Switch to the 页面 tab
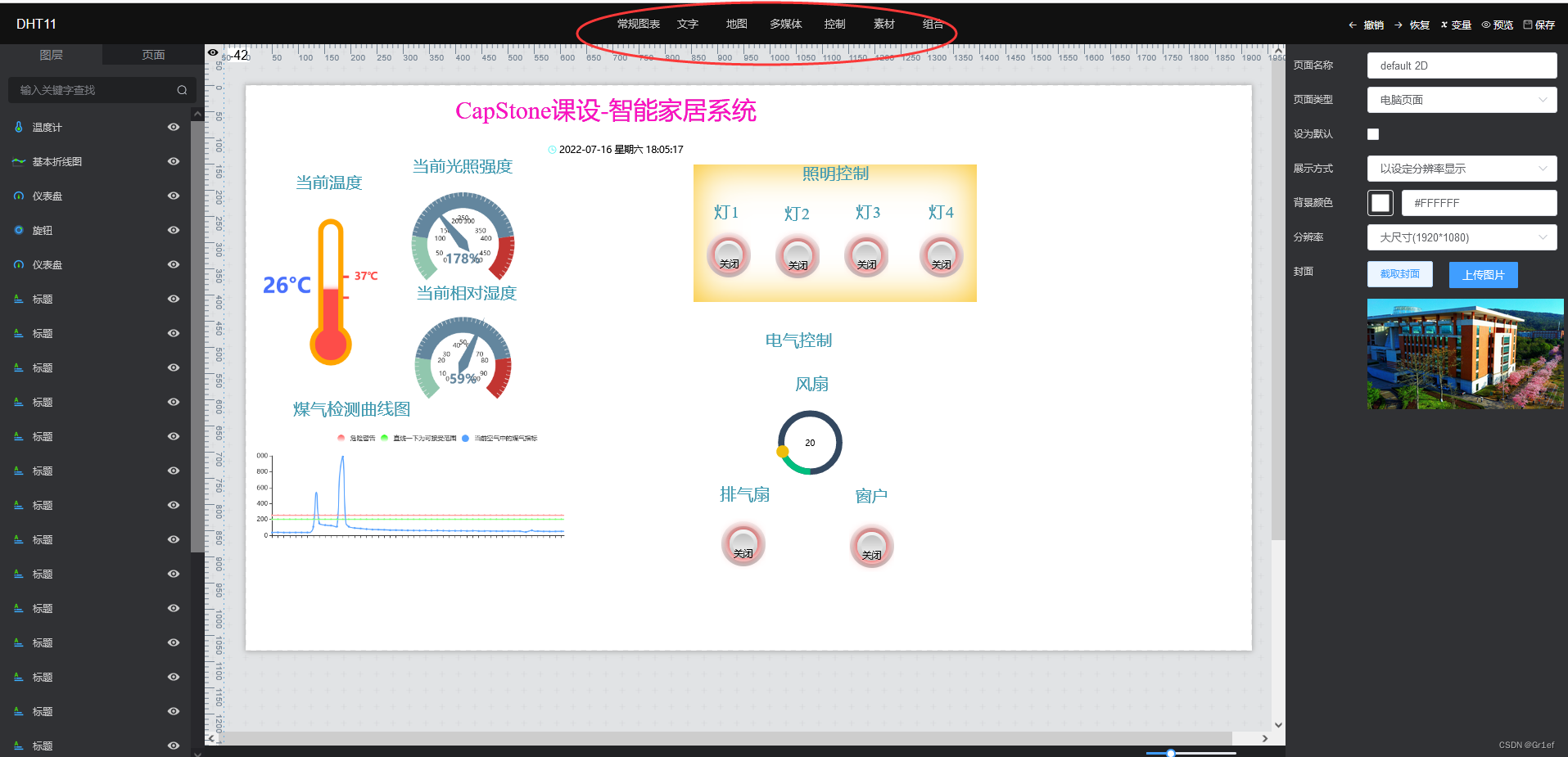 coord(152,54)
